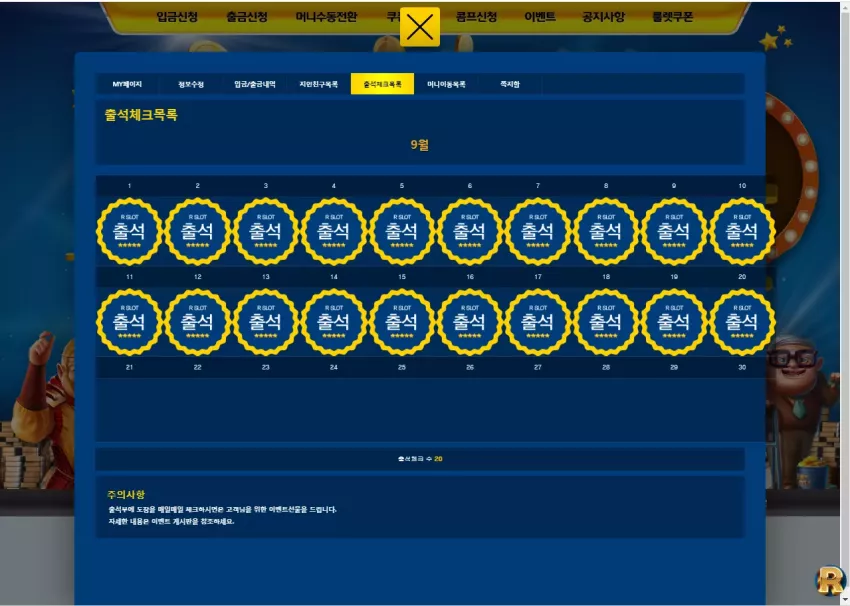Click the gold R logo icon at bottom right
This screenshot has height=606, width=850.
pyautogui.click(x=831, y=580)
